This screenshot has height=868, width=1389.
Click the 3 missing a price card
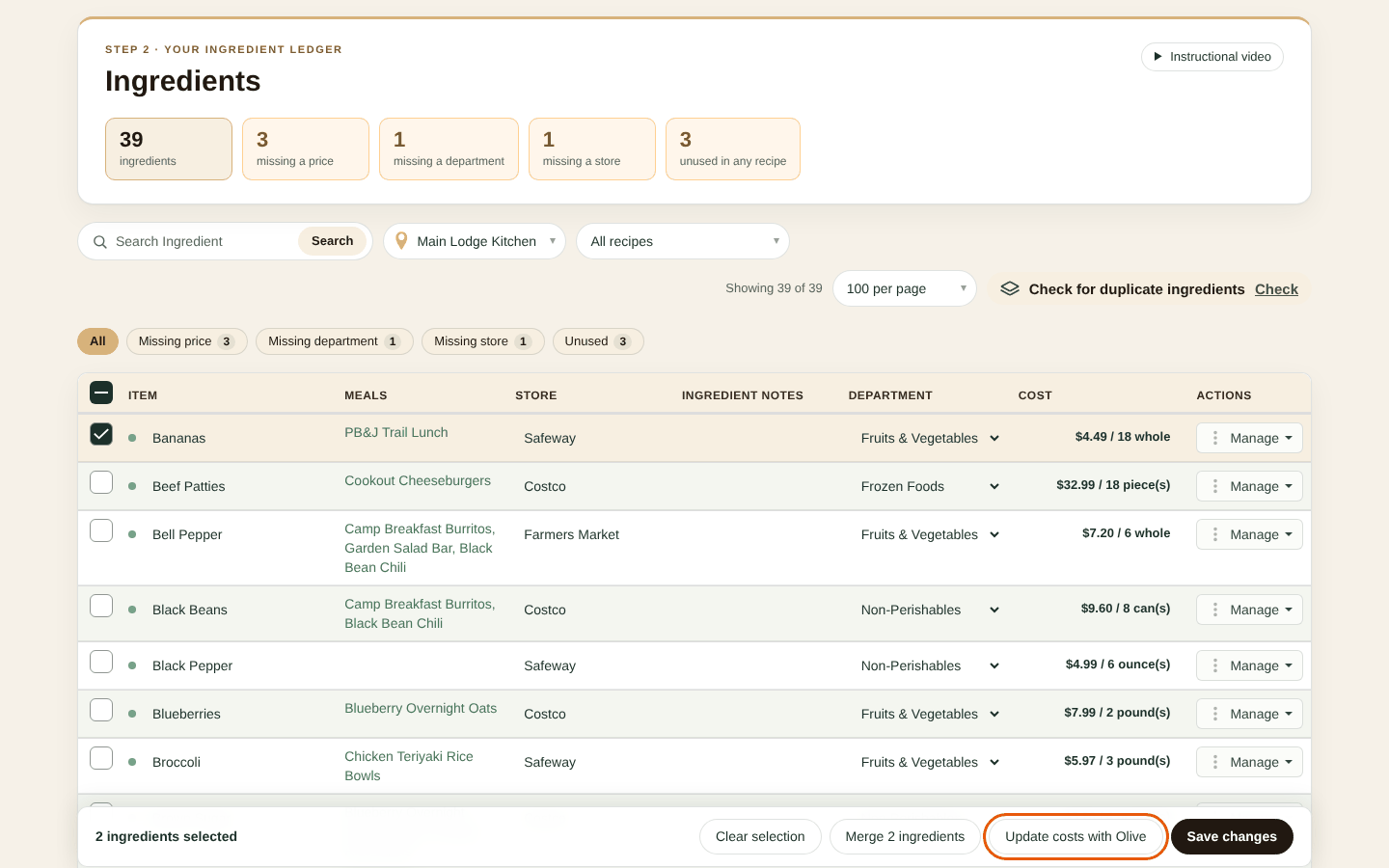(x=306, y=149)
